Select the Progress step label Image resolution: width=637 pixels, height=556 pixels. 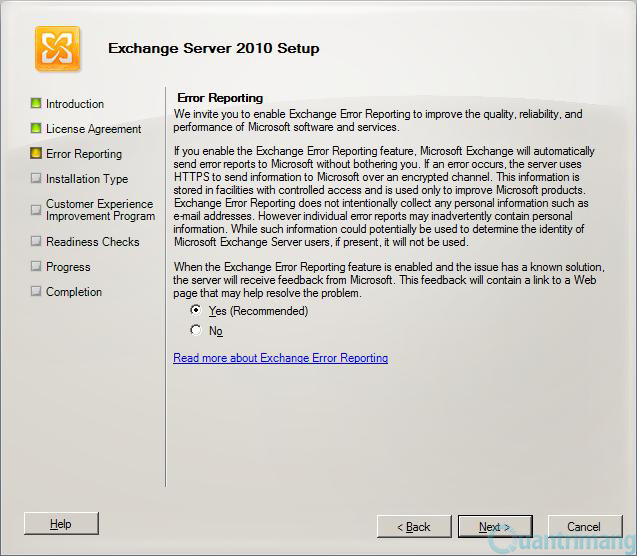point(68,267)
